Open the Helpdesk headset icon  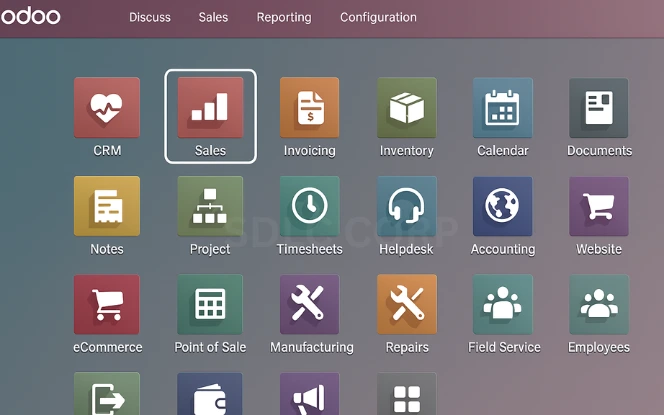[407, 206]
